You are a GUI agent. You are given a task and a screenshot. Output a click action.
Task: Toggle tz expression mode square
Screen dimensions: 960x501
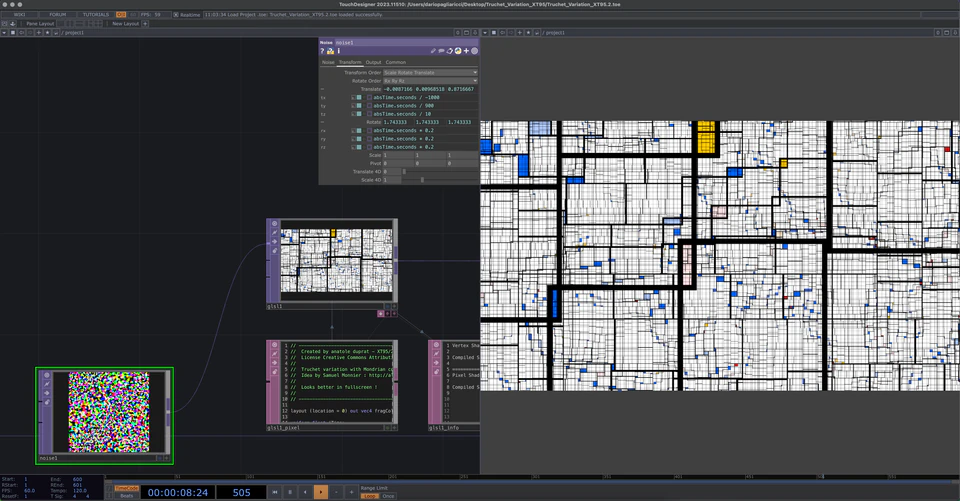point(359,114)
